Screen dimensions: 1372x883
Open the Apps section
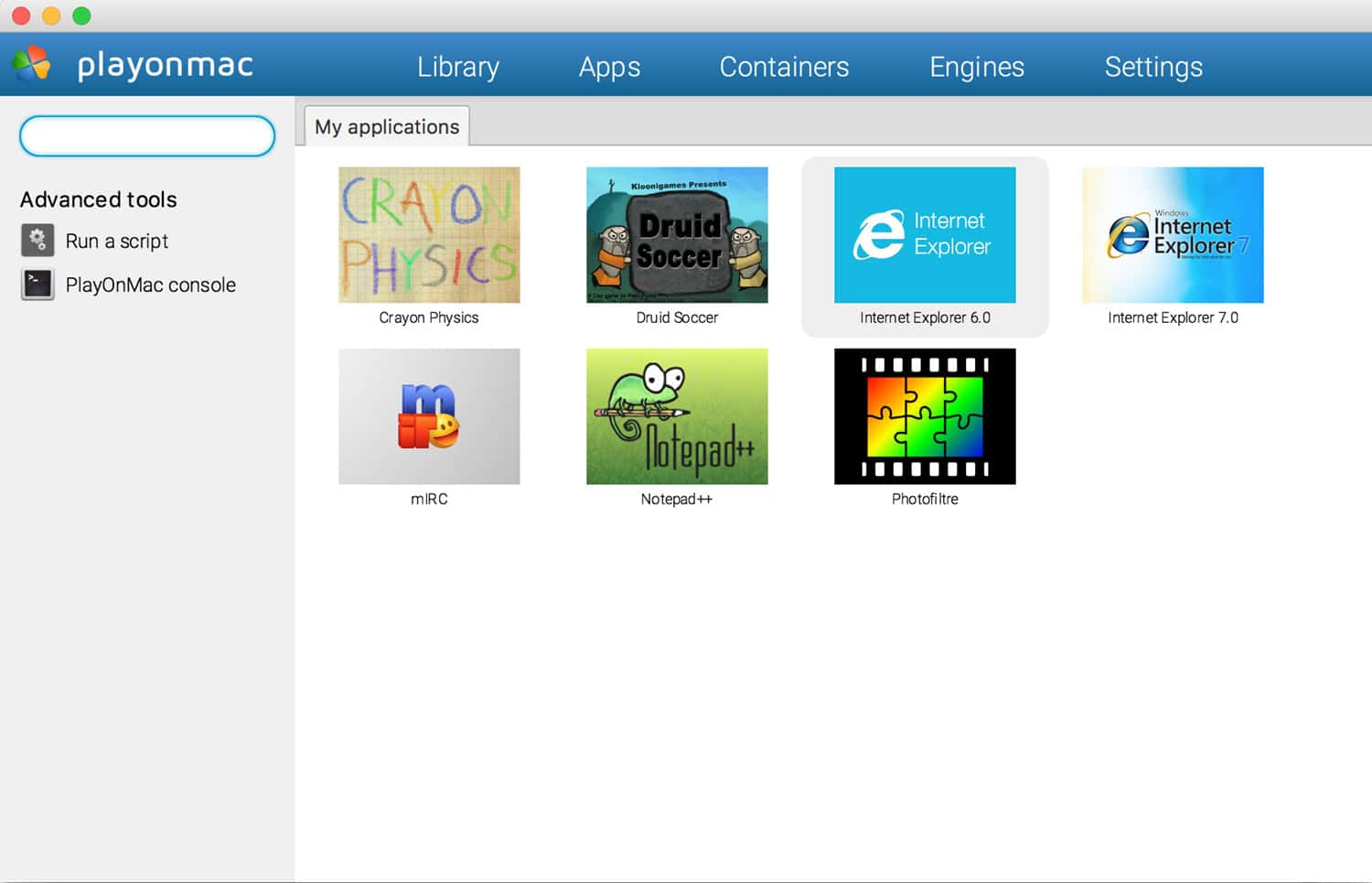click(x=609, y=67)
